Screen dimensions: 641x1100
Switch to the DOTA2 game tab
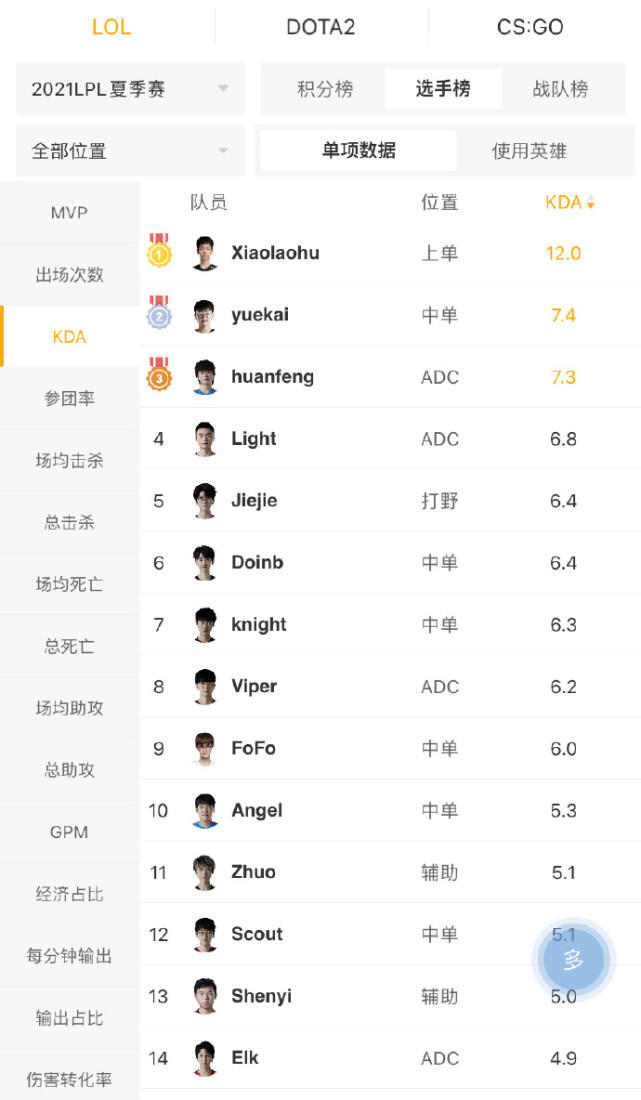(x=320, y=27)
